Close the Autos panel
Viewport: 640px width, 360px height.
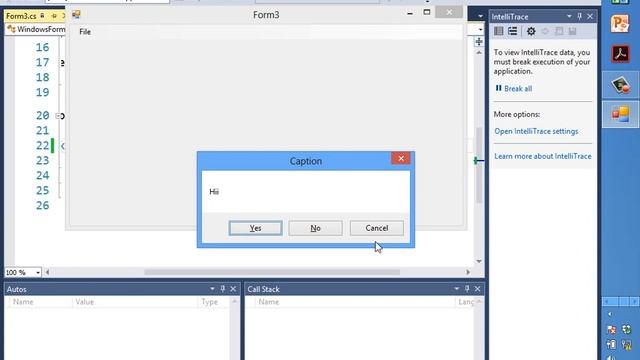[233, 289]
